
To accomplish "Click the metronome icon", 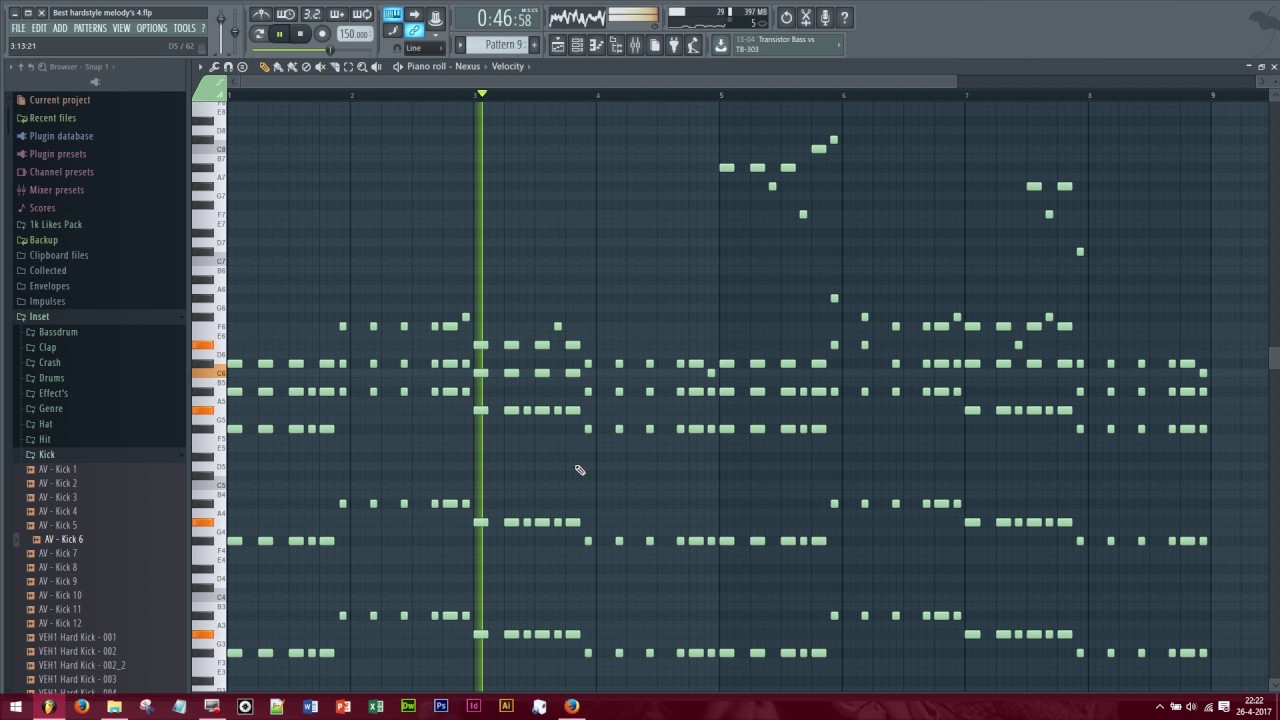I will 262,15.
